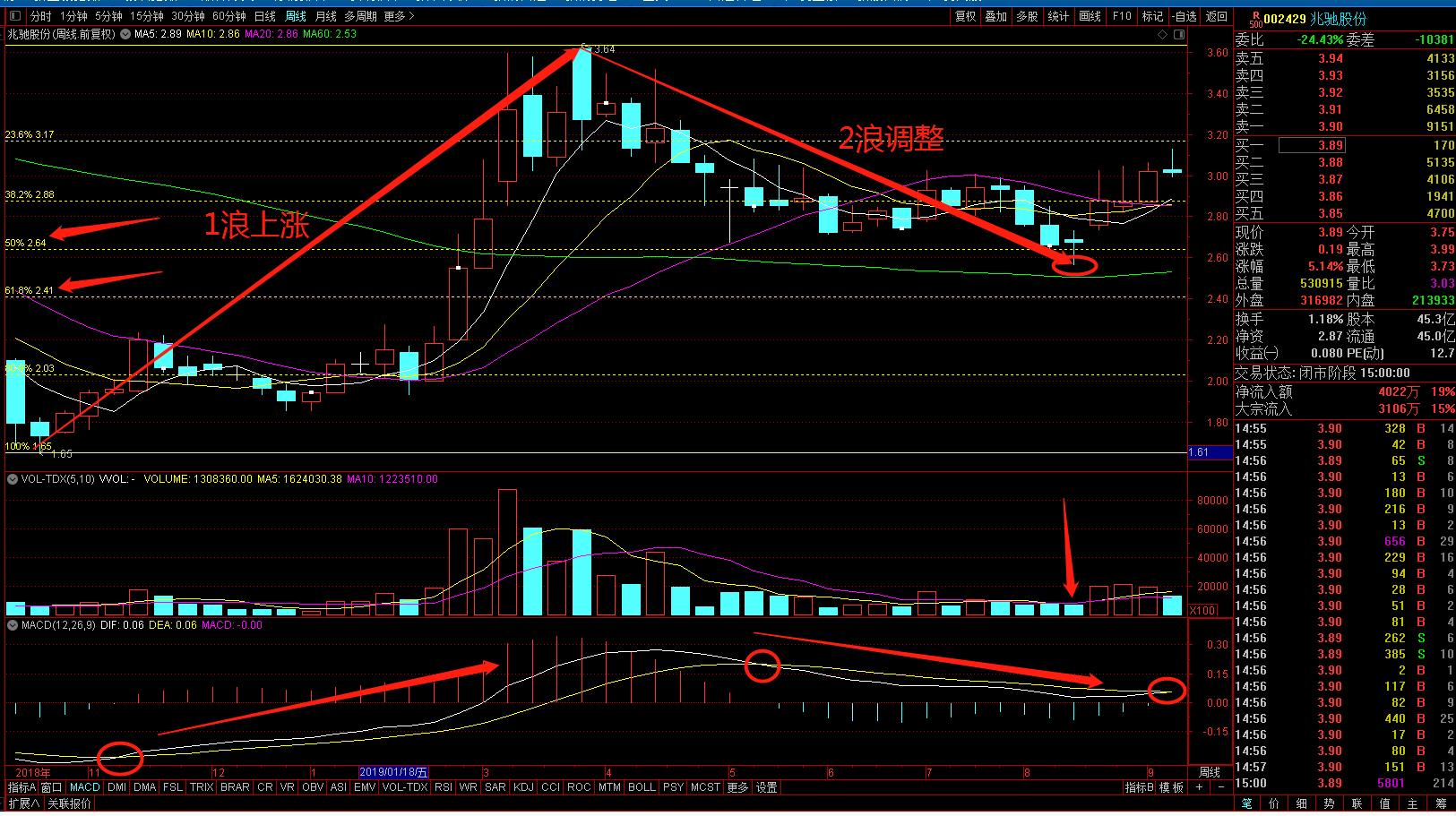Viewport: 1456px width, 816px height.
Task: Expand 更多 > period options
Action: click(x=399, y=16)
